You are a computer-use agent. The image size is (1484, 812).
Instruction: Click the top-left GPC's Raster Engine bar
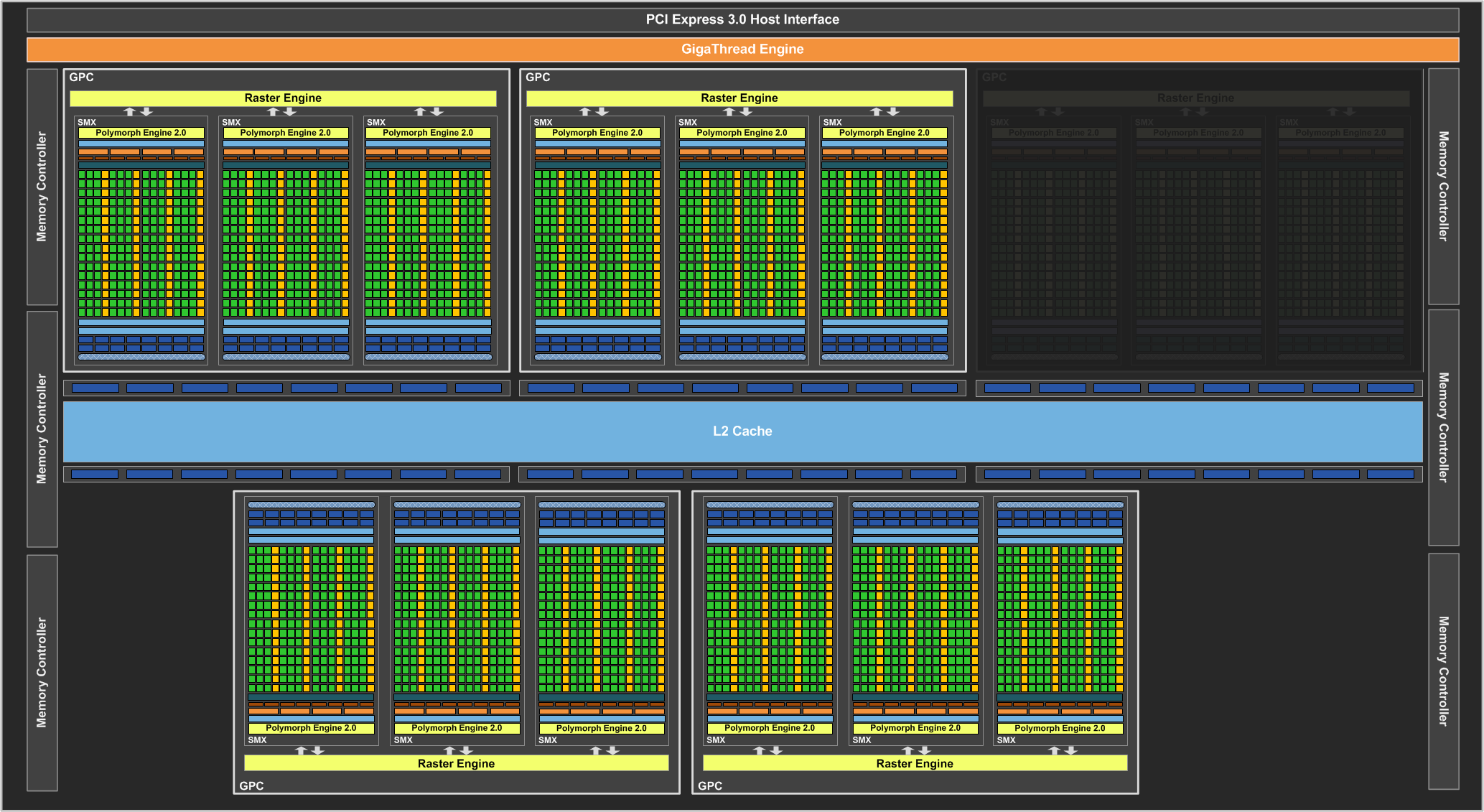(x=283, y=98)
